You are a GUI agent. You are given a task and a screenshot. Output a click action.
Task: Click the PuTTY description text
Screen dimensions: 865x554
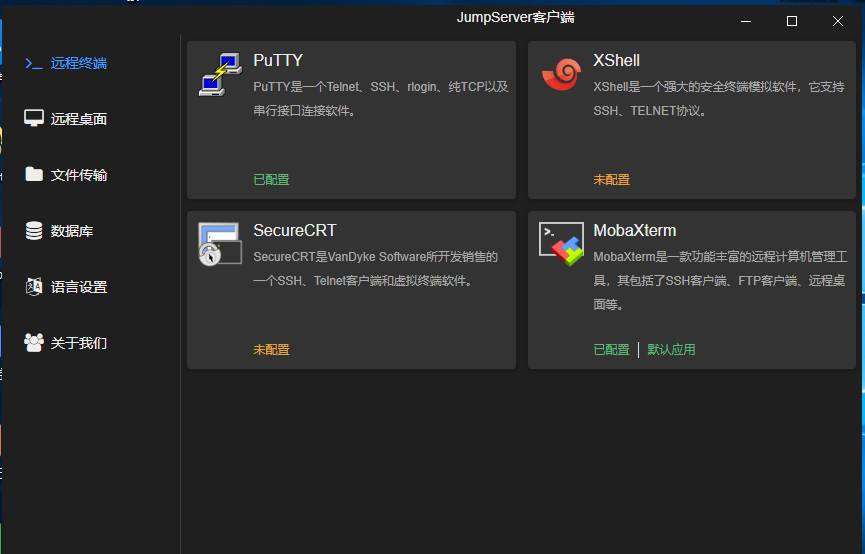pos(381,99)
